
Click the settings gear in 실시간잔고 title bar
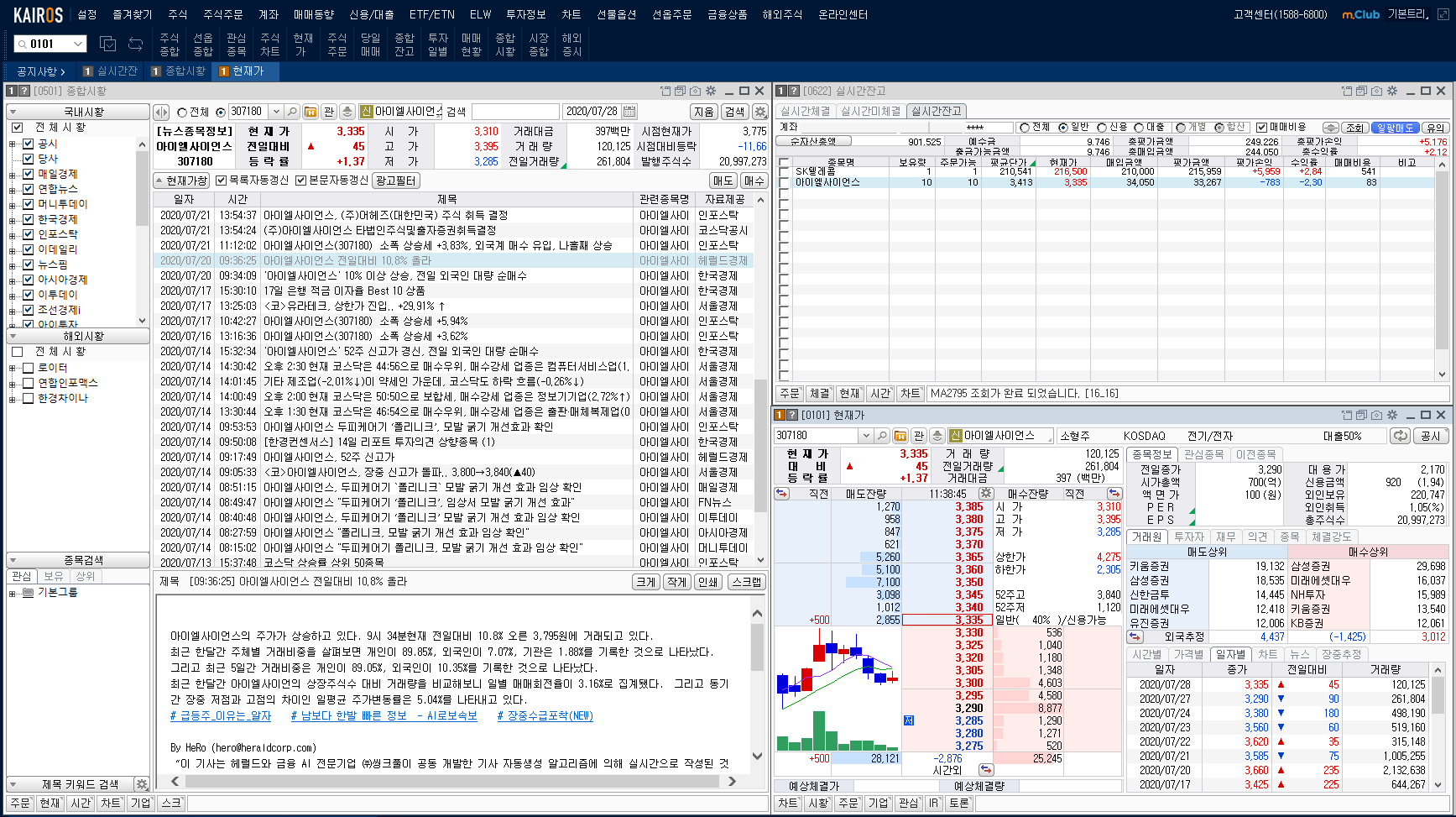coord(1392,91)
